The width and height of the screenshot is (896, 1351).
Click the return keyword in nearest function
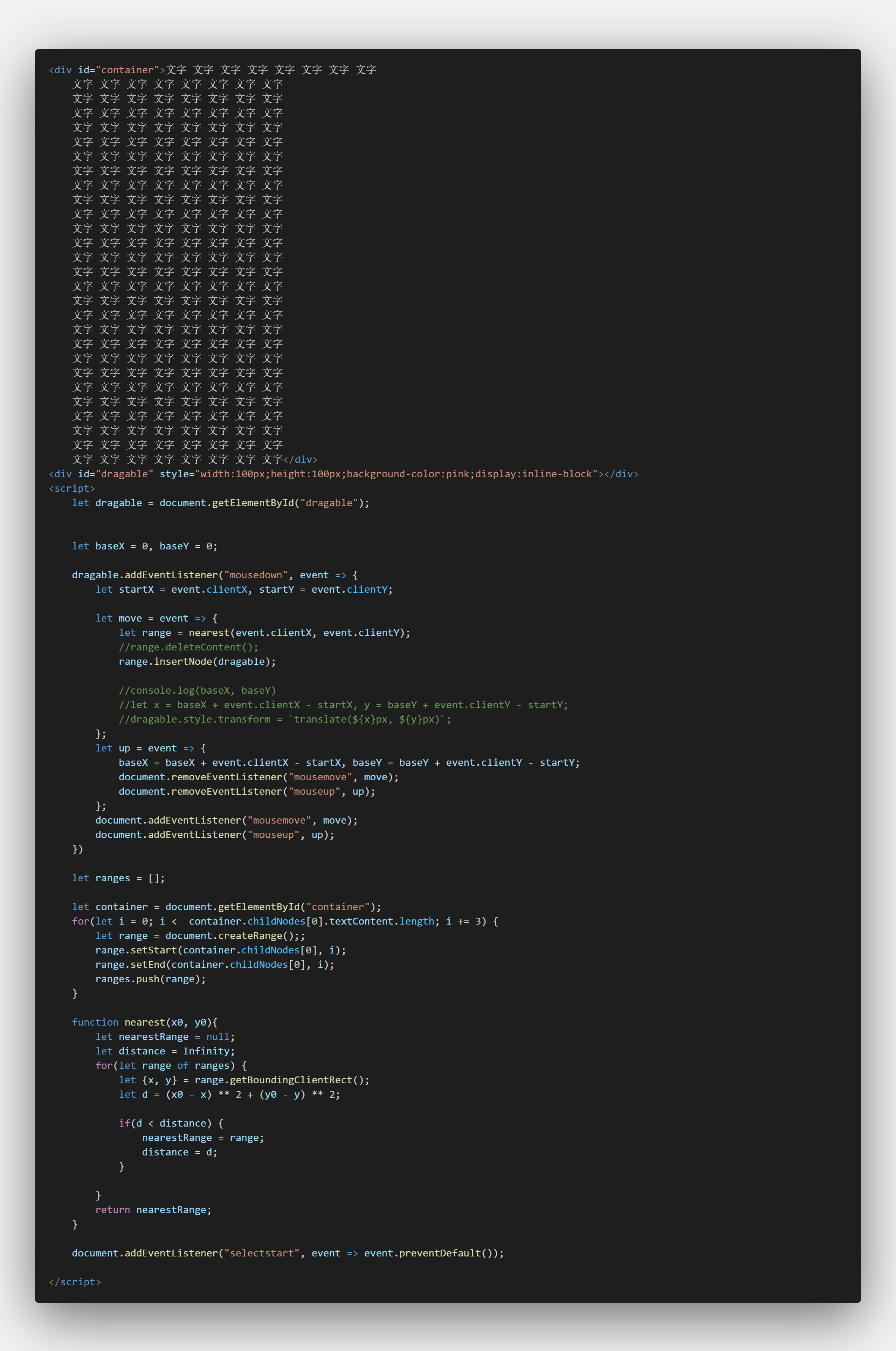(112, 1209)
